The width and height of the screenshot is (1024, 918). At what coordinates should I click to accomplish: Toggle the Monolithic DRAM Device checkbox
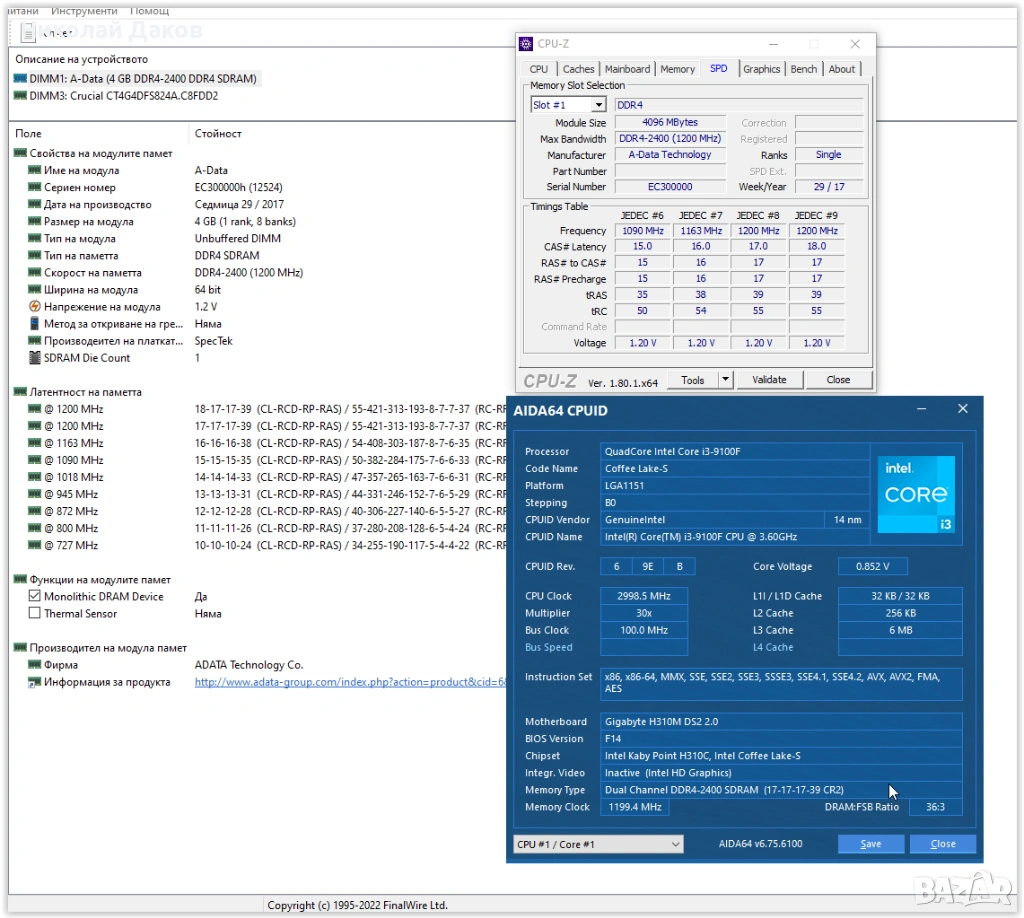(35, 597)
